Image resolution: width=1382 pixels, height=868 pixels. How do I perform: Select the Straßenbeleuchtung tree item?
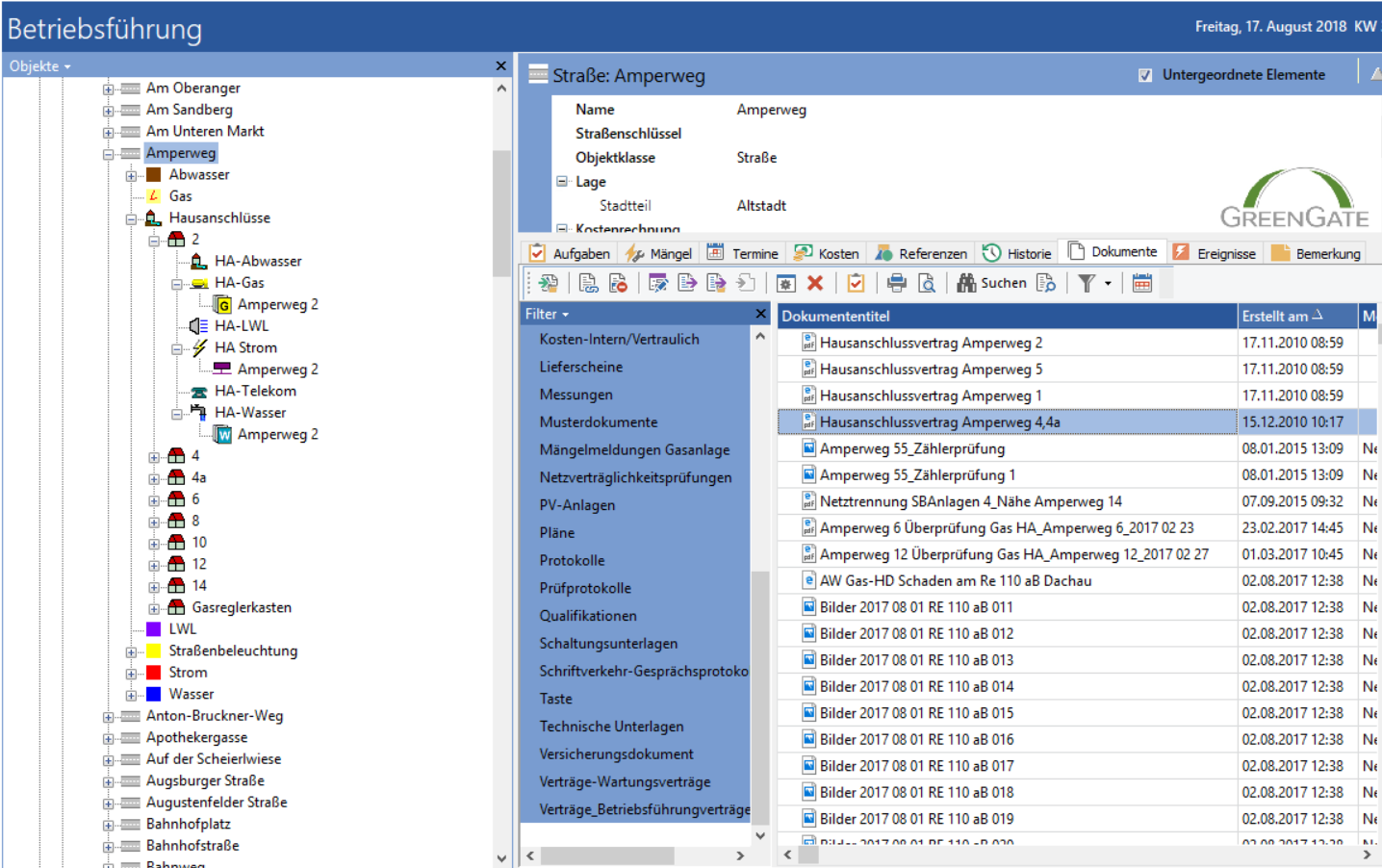[233, 651]
